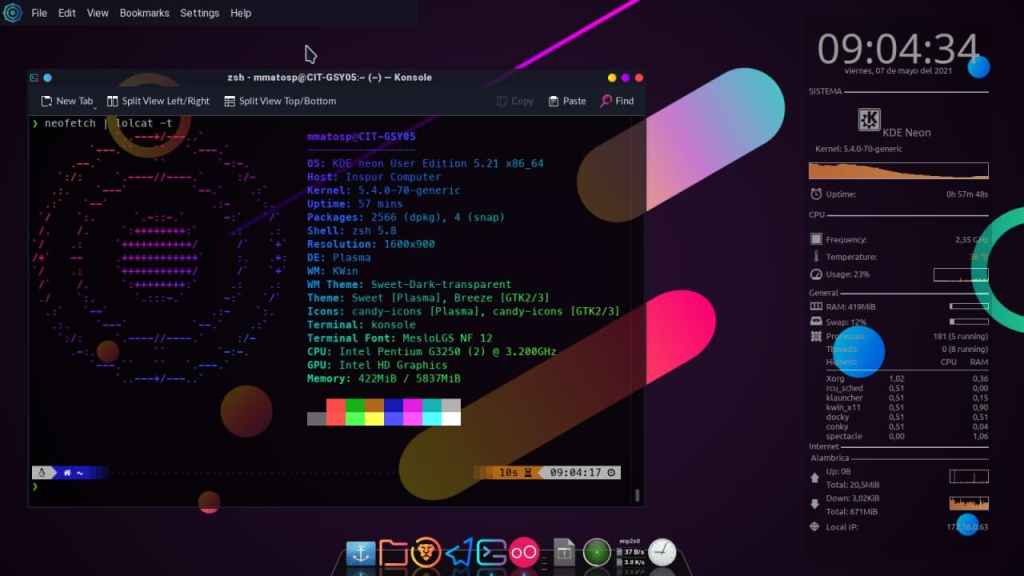Split the terminal view Top/Bottom
This screenshot has height=576, width=1024.
click(x=280, y=101)
